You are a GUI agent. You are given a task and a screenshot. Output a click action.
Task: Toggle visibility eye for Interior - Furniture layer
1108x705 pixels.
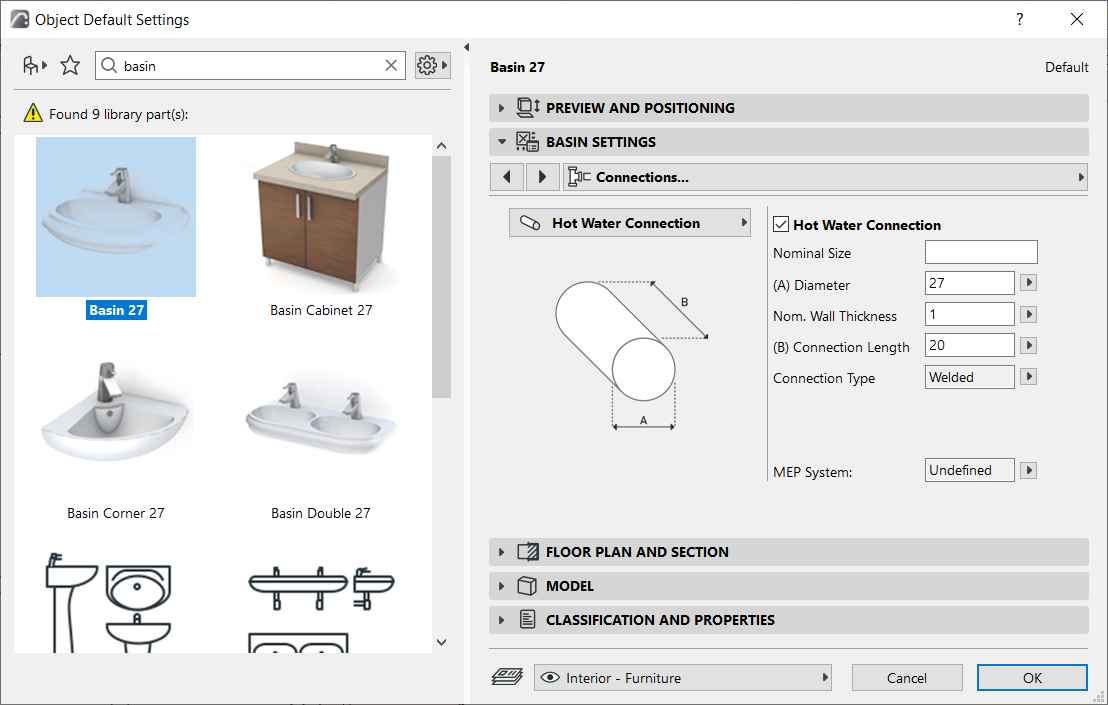click(x=551, y=677)
